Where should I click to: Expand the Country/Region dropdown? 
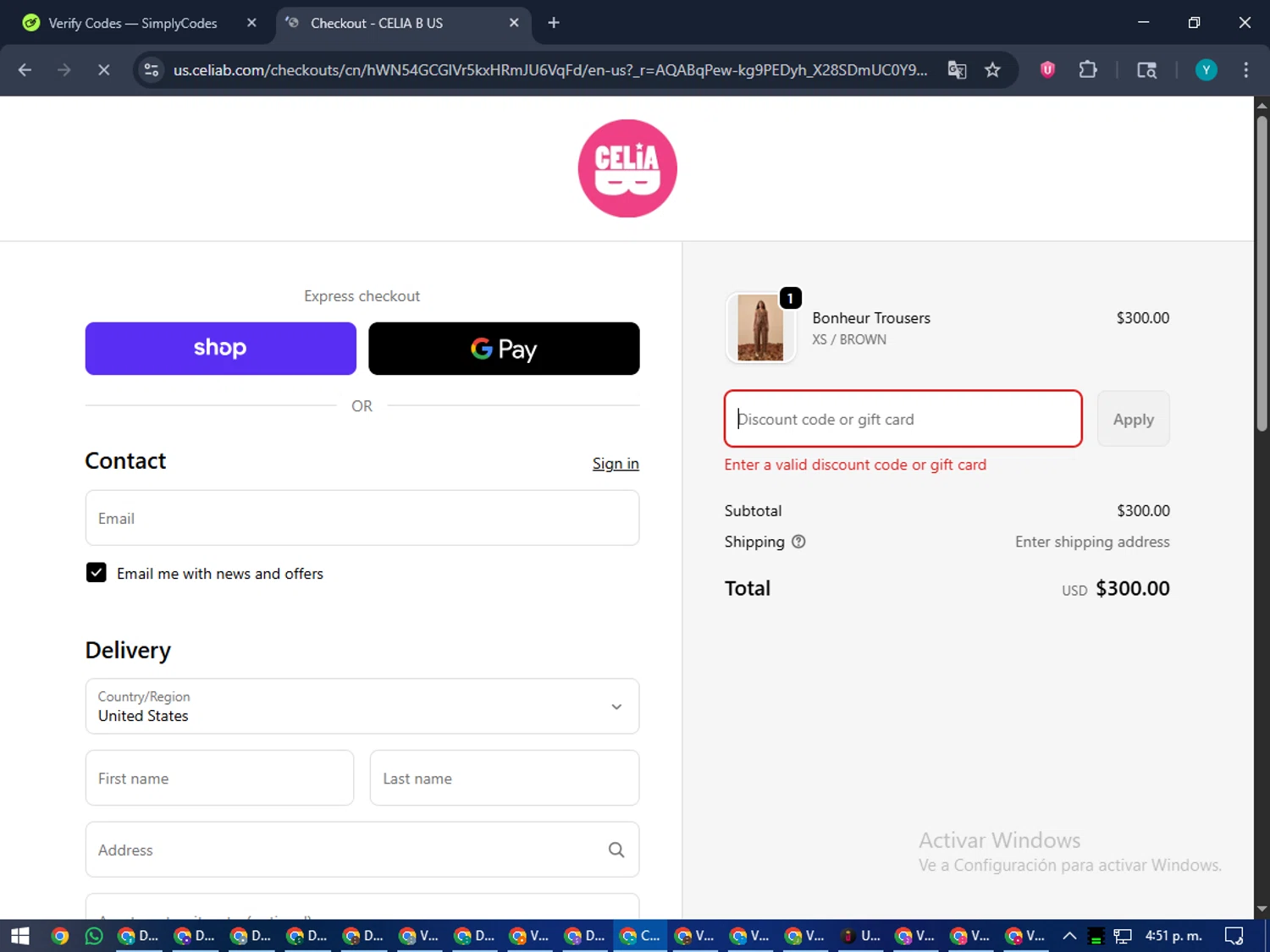pyautogui.click(x=362, y=706)
